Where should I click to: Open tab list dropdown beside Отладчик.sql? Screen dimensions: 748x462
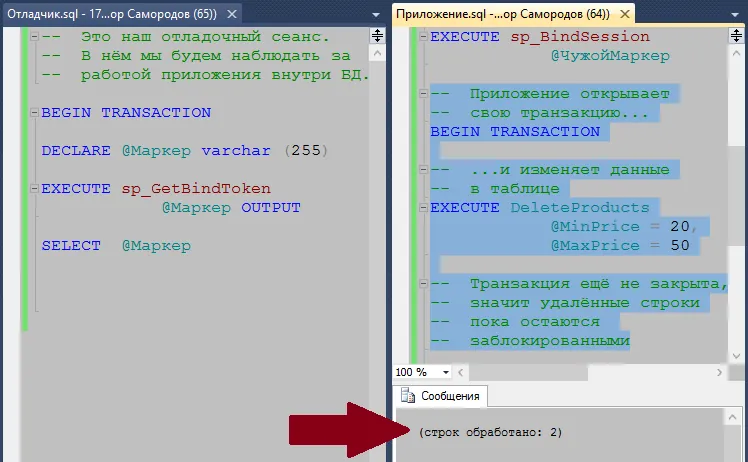376,15
